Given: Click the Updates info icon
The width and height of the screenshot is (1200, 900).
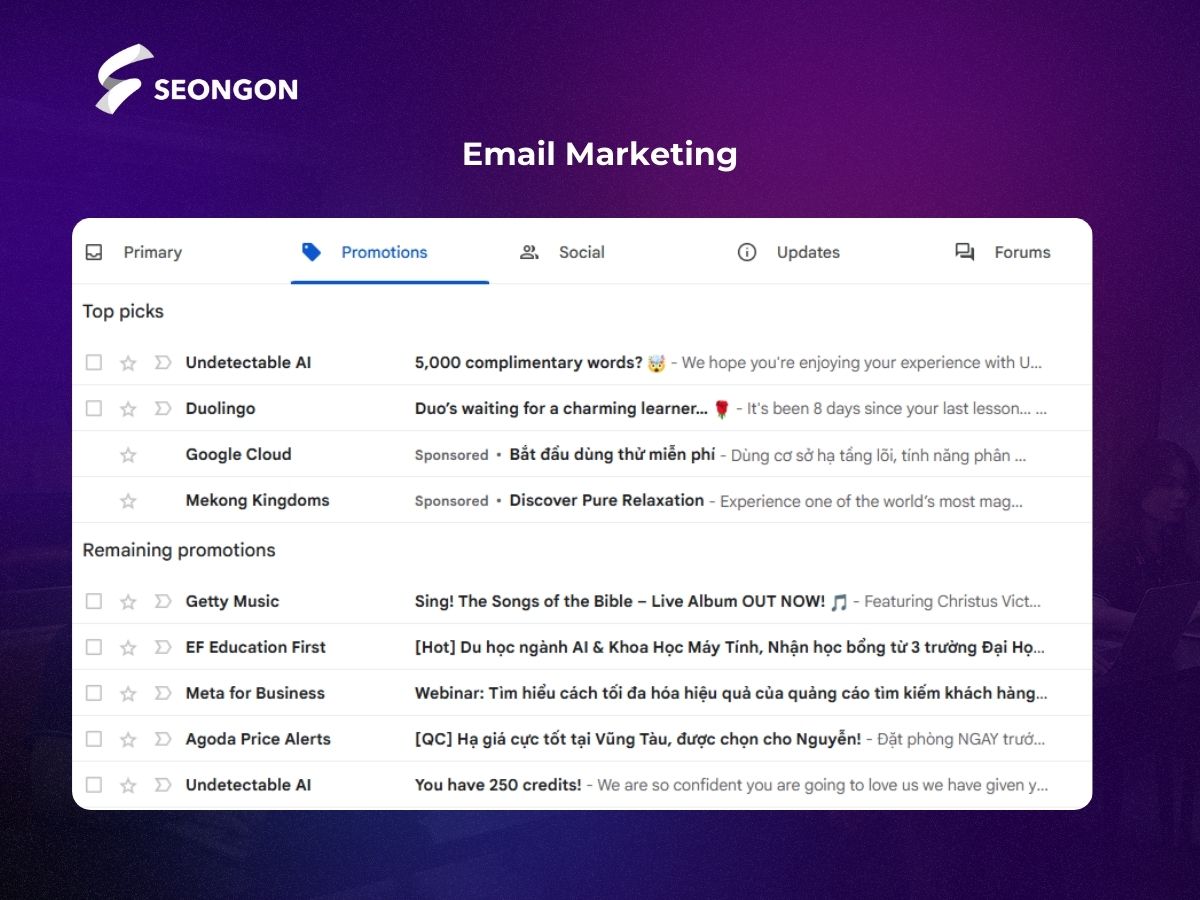Looking at the screenshot, I should (747, 252).
